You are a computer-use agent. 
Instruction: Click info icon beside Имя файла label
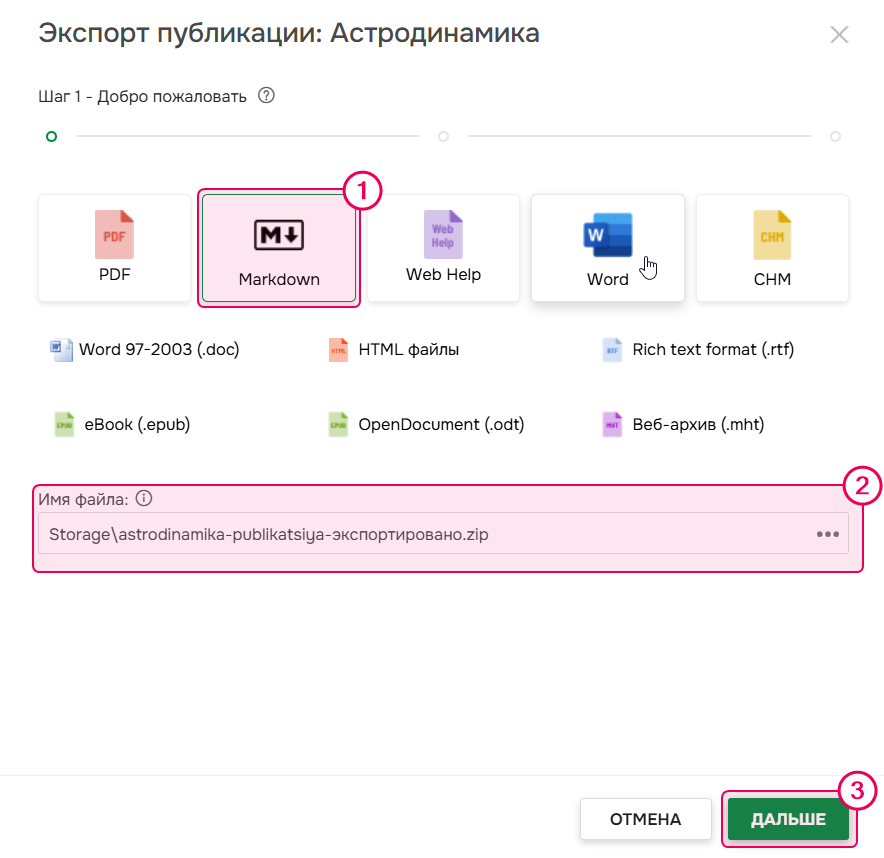pos(144,499)
